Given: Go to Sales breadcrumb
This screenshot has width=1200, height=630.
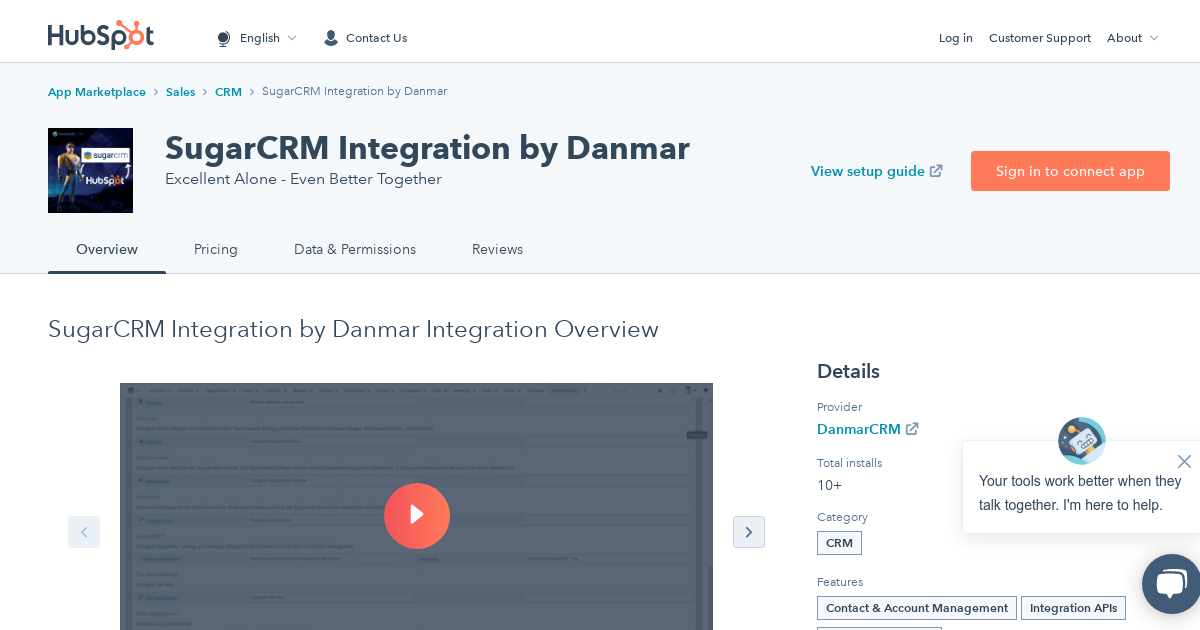Looking at the screenshot, I should point(180,92).
